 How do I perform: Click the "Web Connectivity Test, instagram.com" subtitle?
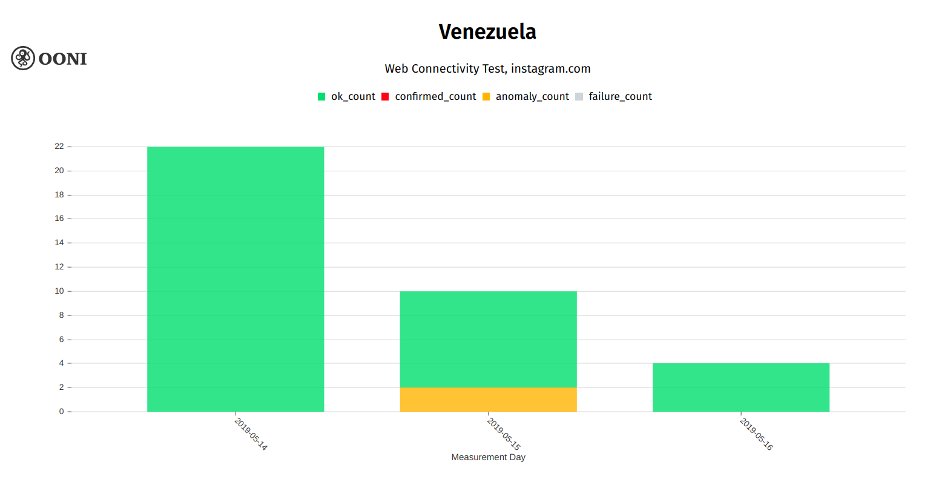coord(487,69)
